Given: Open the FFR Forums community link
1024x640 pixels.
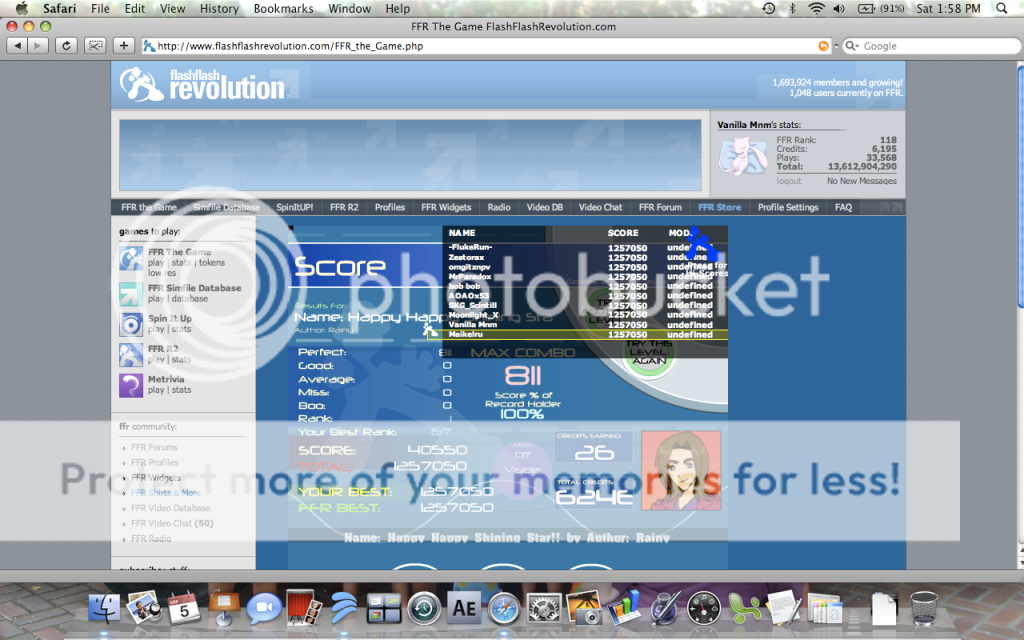Looking at the screenshot, I should coord(154,448).
